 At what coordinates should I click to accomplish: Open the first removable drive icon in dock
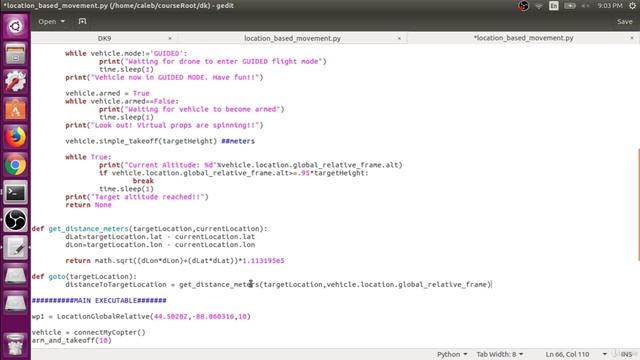[15, 276]
